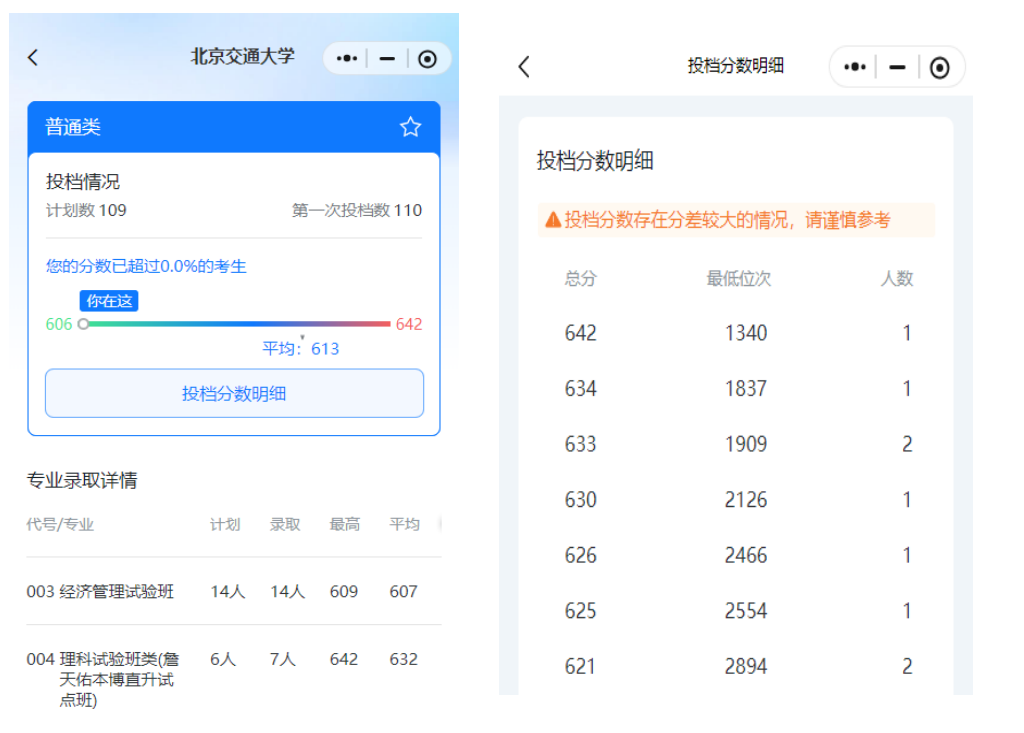Open more options menu on left panel
The image size is (1024, 733).
click(347, 59)
